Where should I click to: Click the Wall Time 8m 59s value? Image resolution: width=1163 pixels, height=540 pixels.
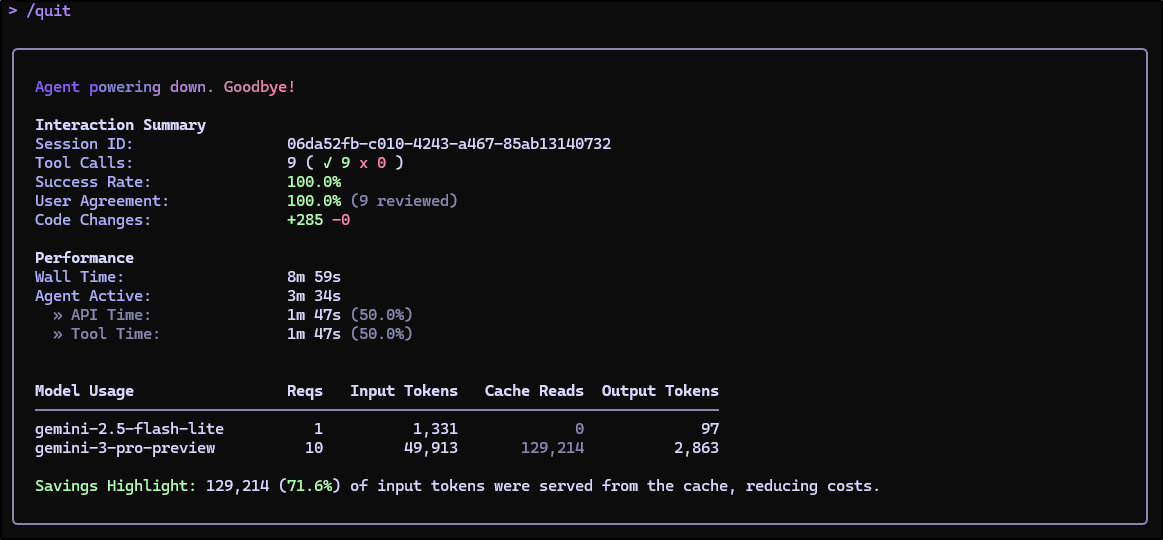pyautogui.click(x=313, y=277)
